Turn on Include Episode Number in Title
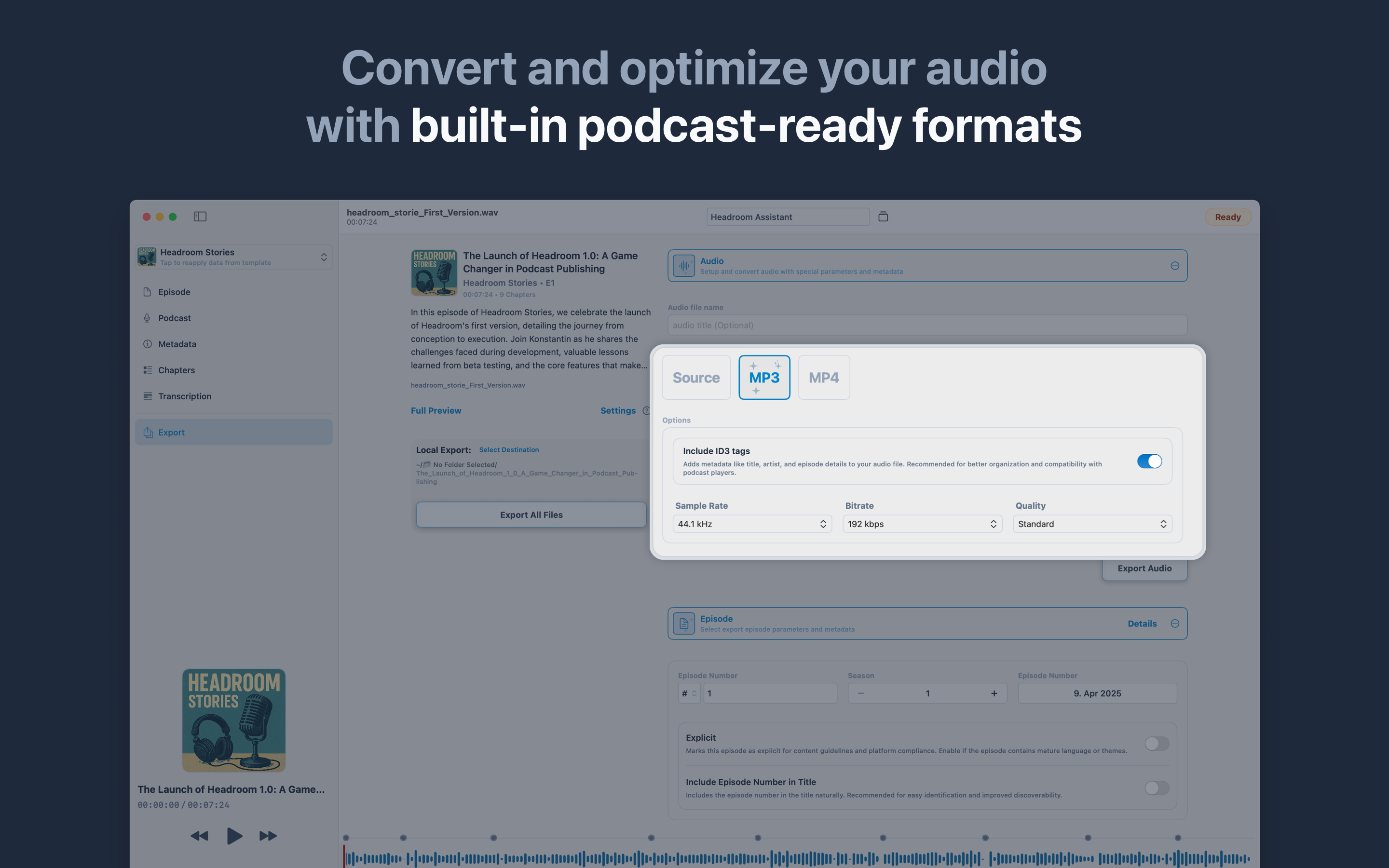The height and width of the screenshot is (868, 1389). coord(1156,788)
